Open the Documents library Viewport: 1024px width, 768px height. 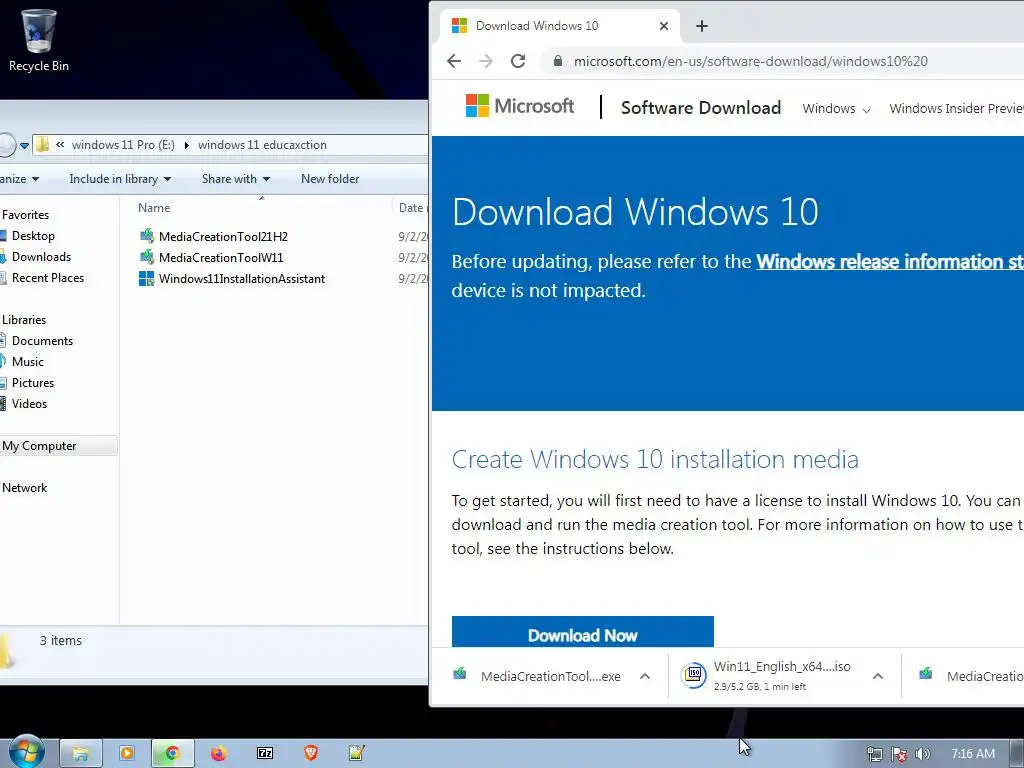click(42, 341)
